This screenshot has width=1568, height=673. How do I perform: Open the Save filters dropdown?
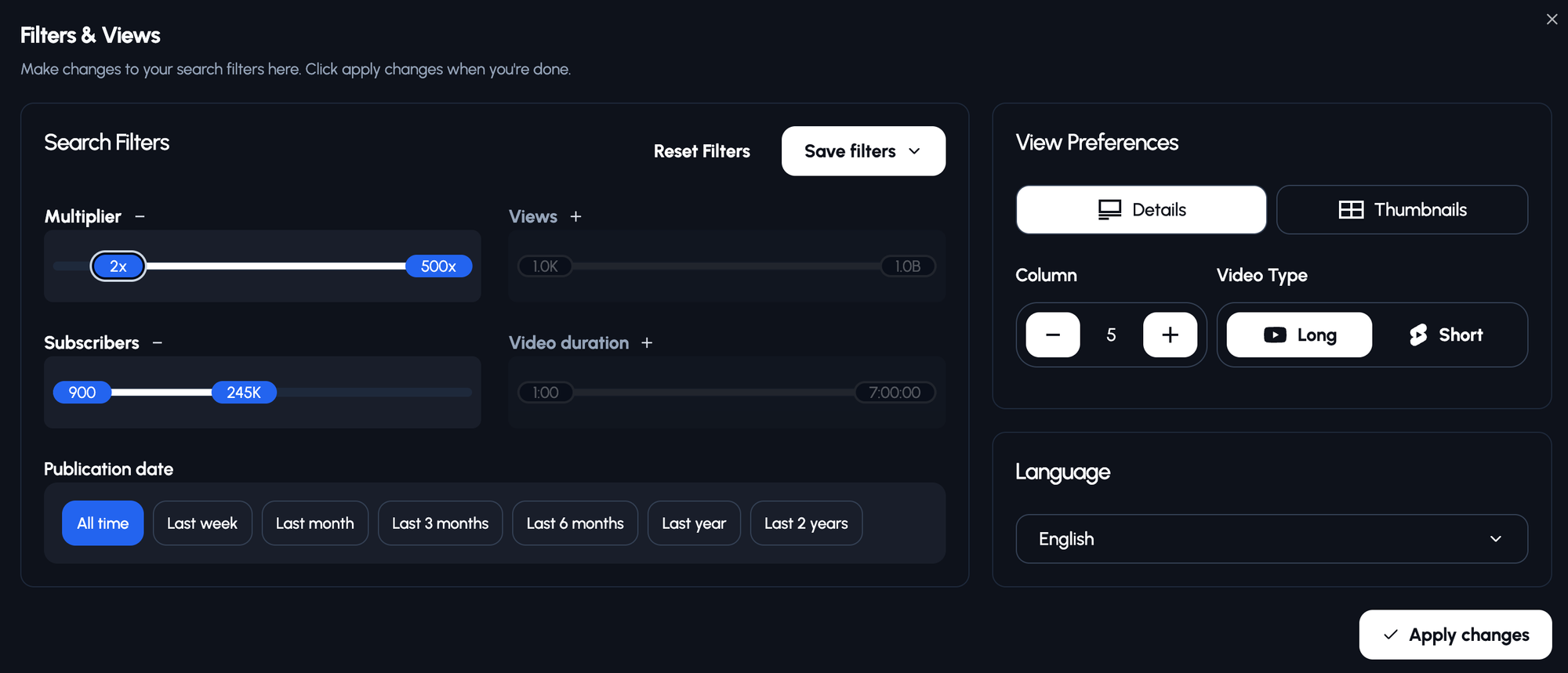click(863, 151)
